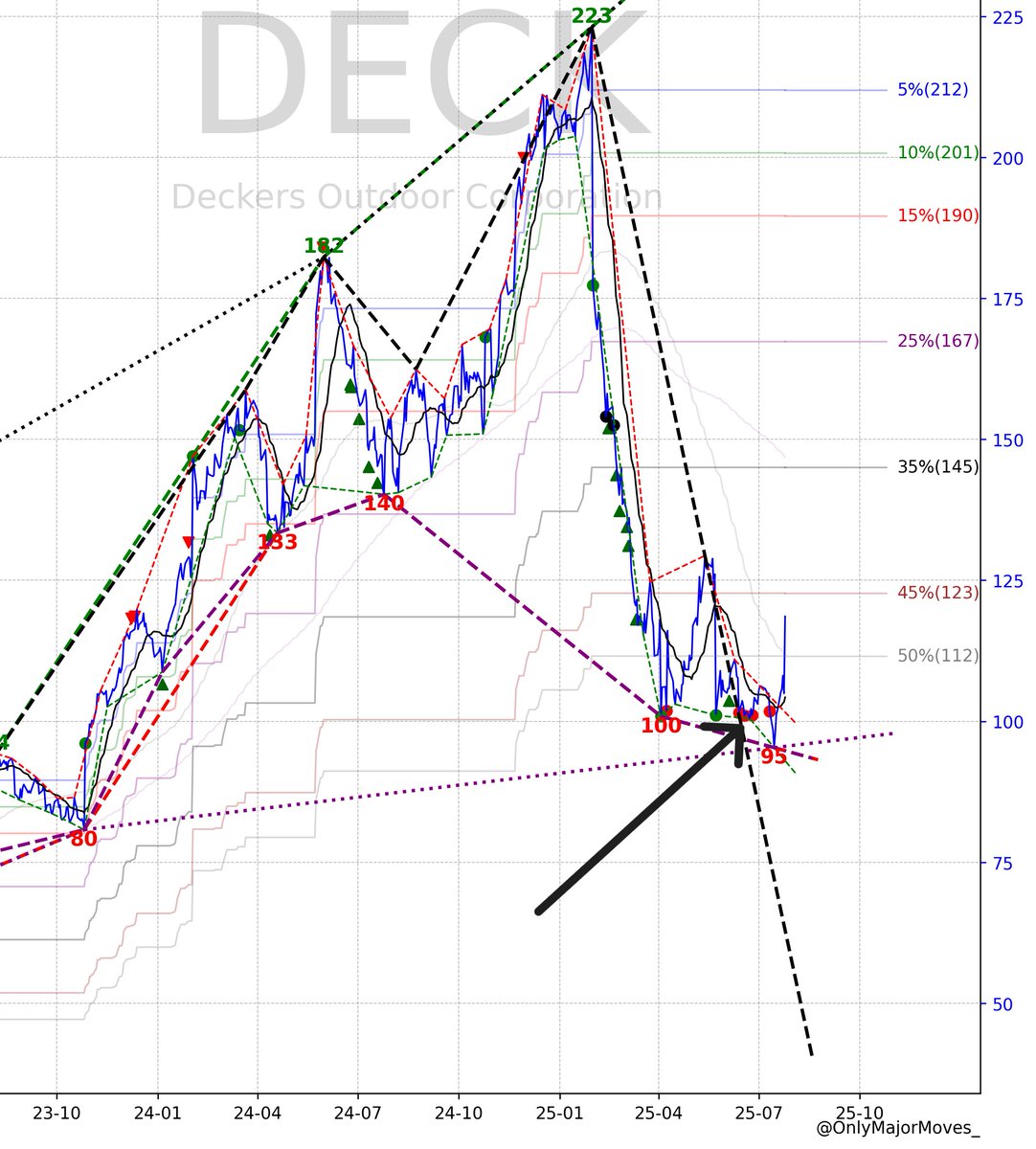Click the blue 100 tick on price axis
This screenshot has height=1149, width=1036.
pos(1008,721)
